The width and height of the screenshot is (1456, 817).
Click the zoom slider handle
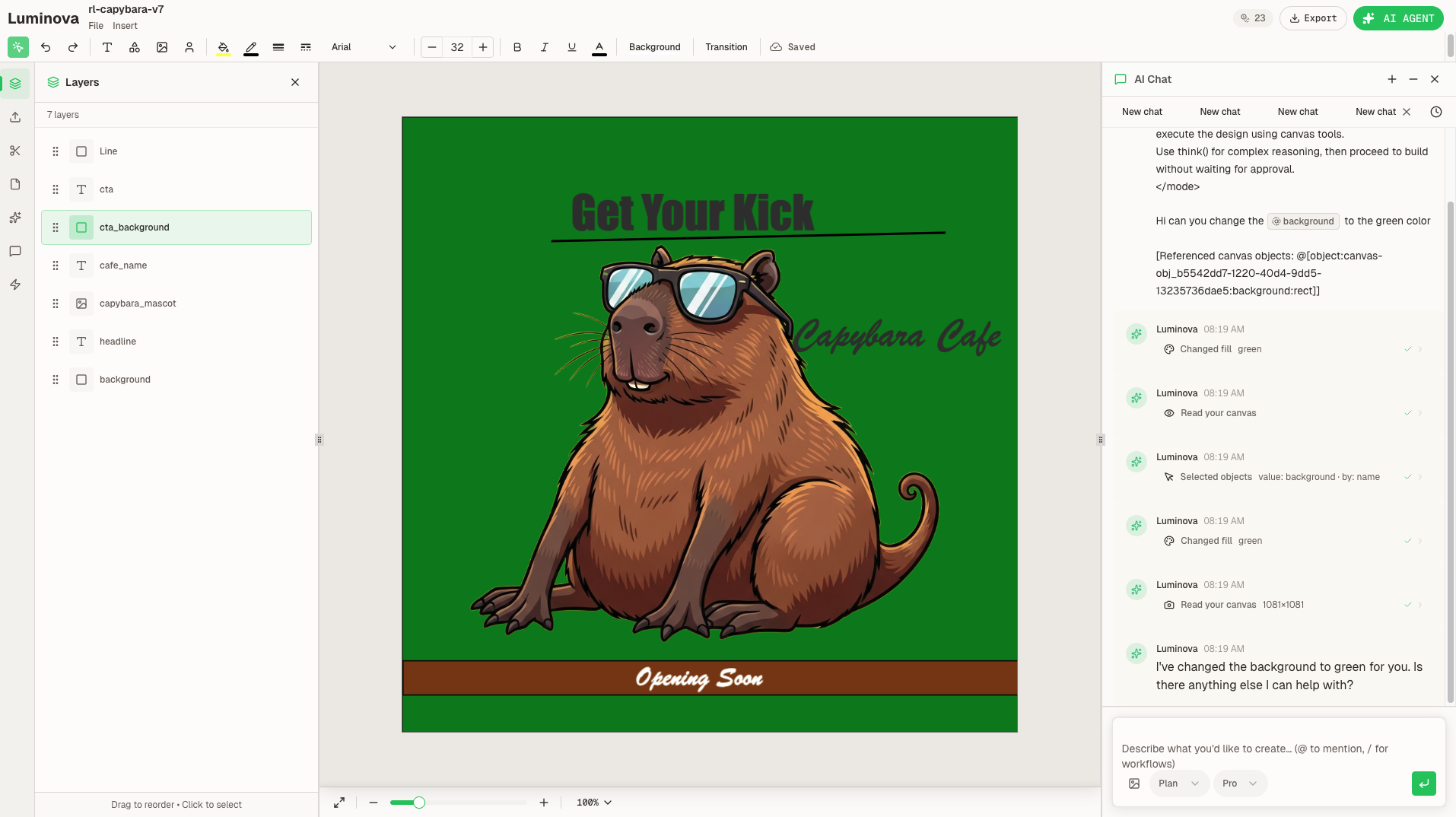pos(419,803)
